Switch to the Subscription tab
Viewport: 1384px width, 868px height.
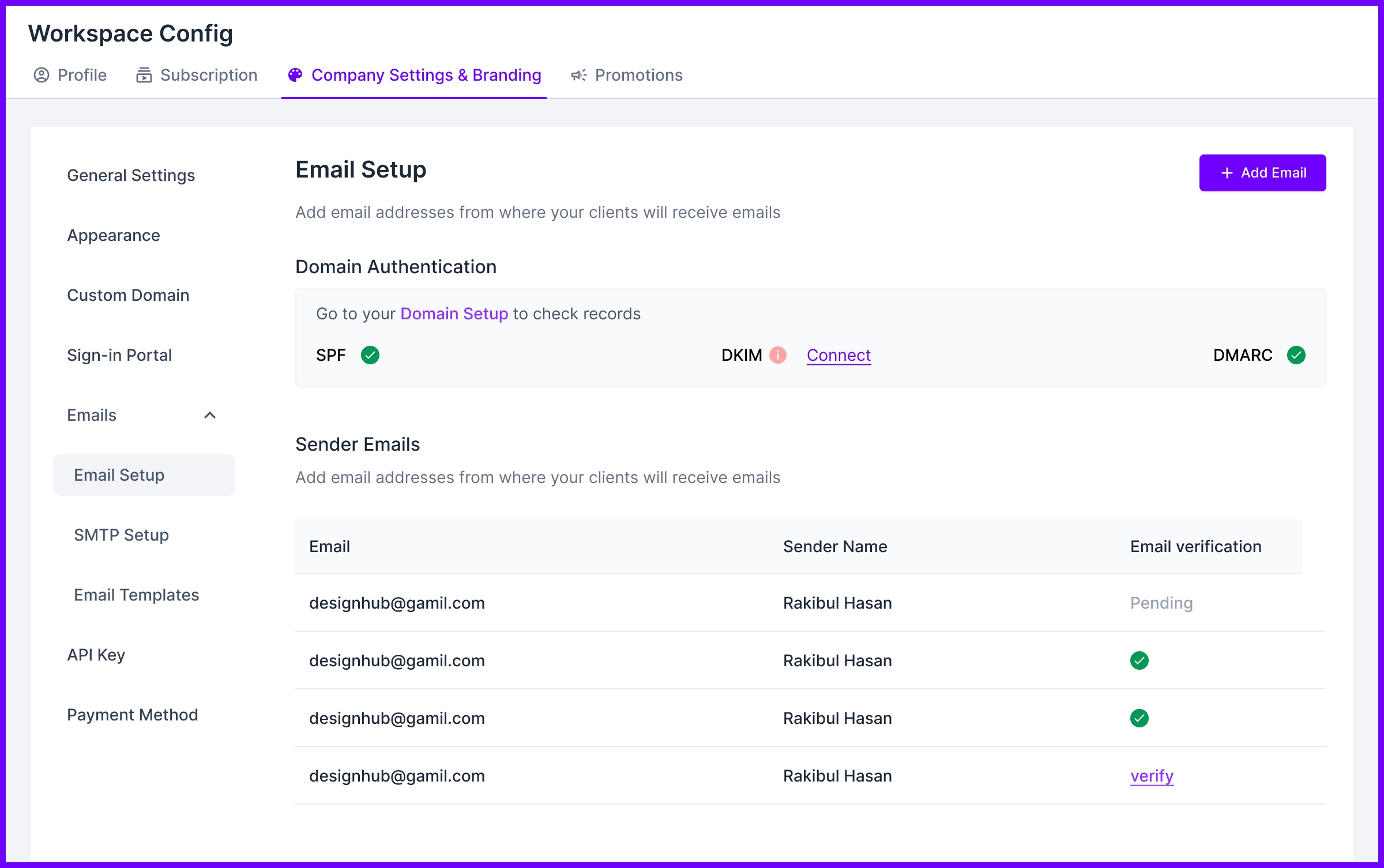tap(208, 75)
